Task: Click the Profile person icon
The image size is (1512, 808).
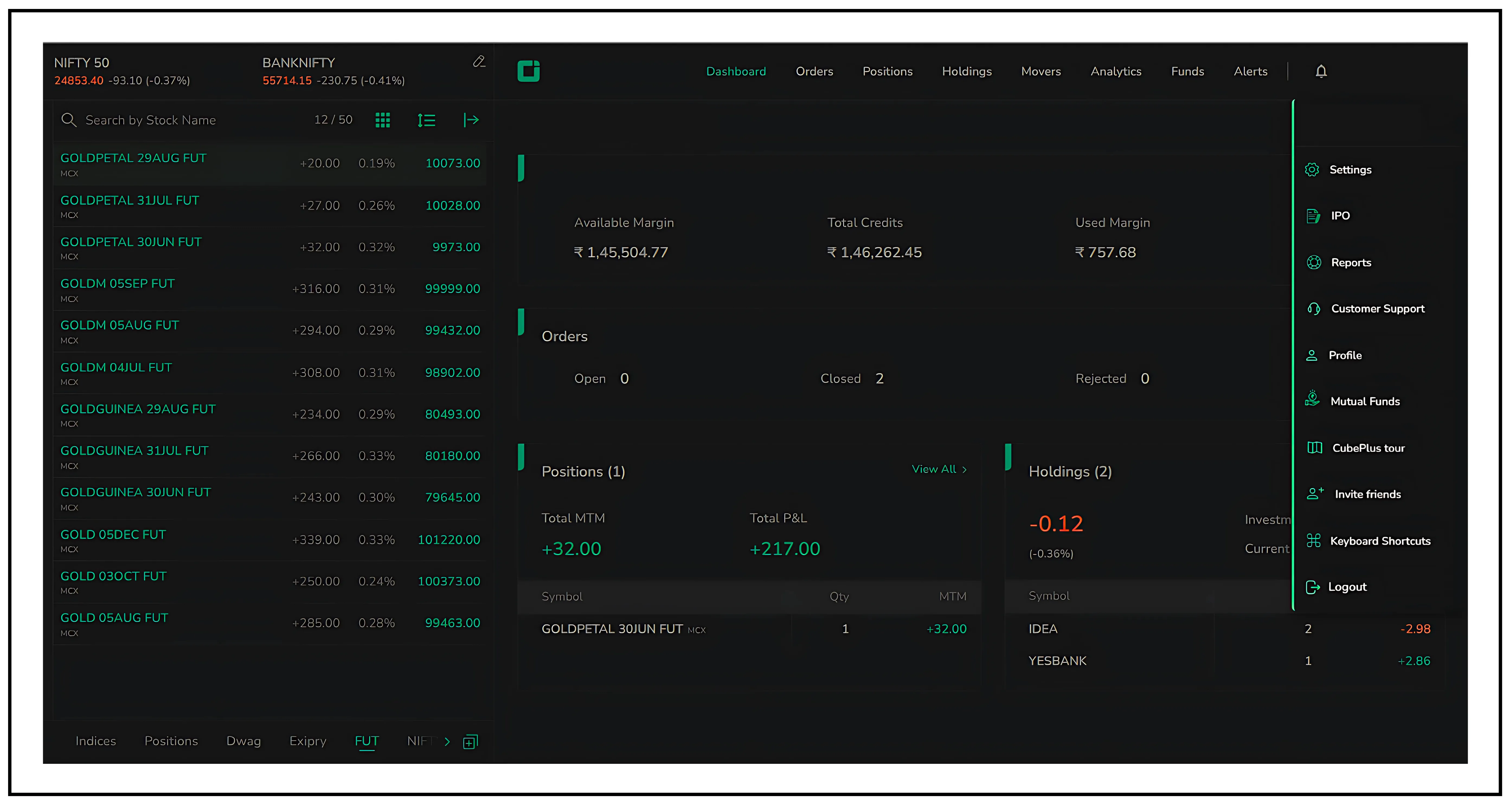Action: click(1311, 355)
